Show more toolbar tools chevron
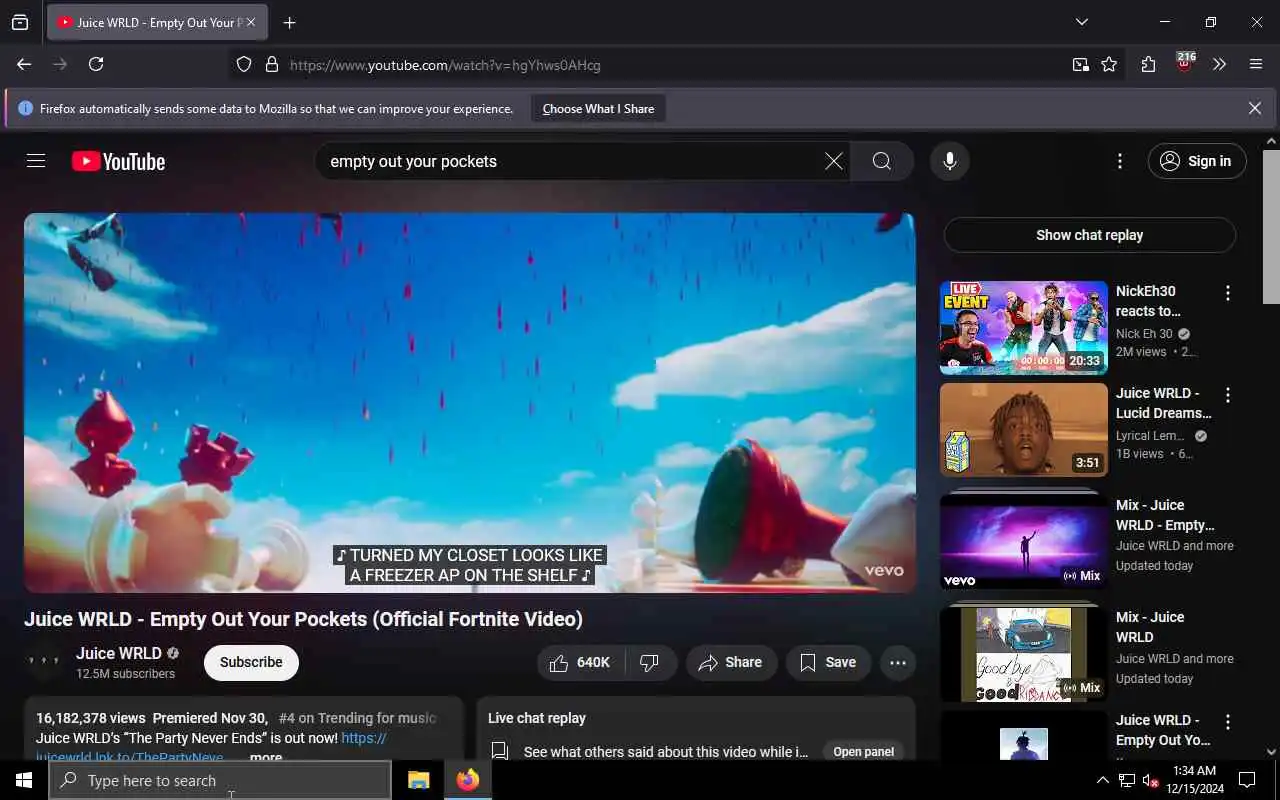The height and width of the screenshot is (800, 1280). [1219, 64]
